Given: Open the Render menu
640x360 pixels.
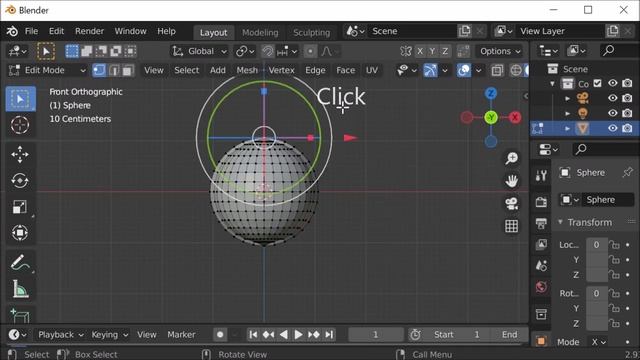Looking at the screenshot, I should click(89, 31).
